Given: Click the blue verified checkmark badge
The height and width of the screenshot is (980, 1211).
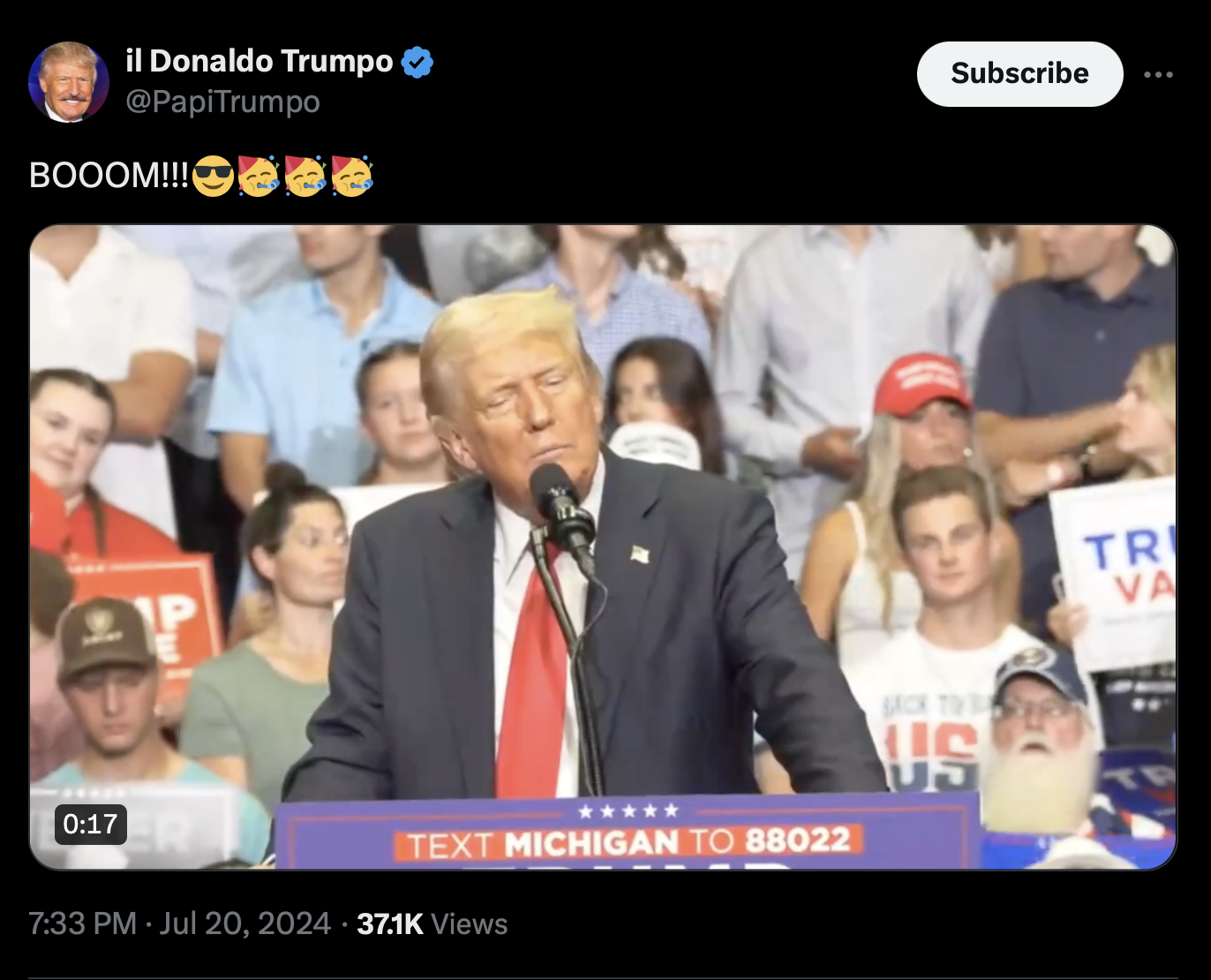Looking at the screenshot, I should (417, 62).
